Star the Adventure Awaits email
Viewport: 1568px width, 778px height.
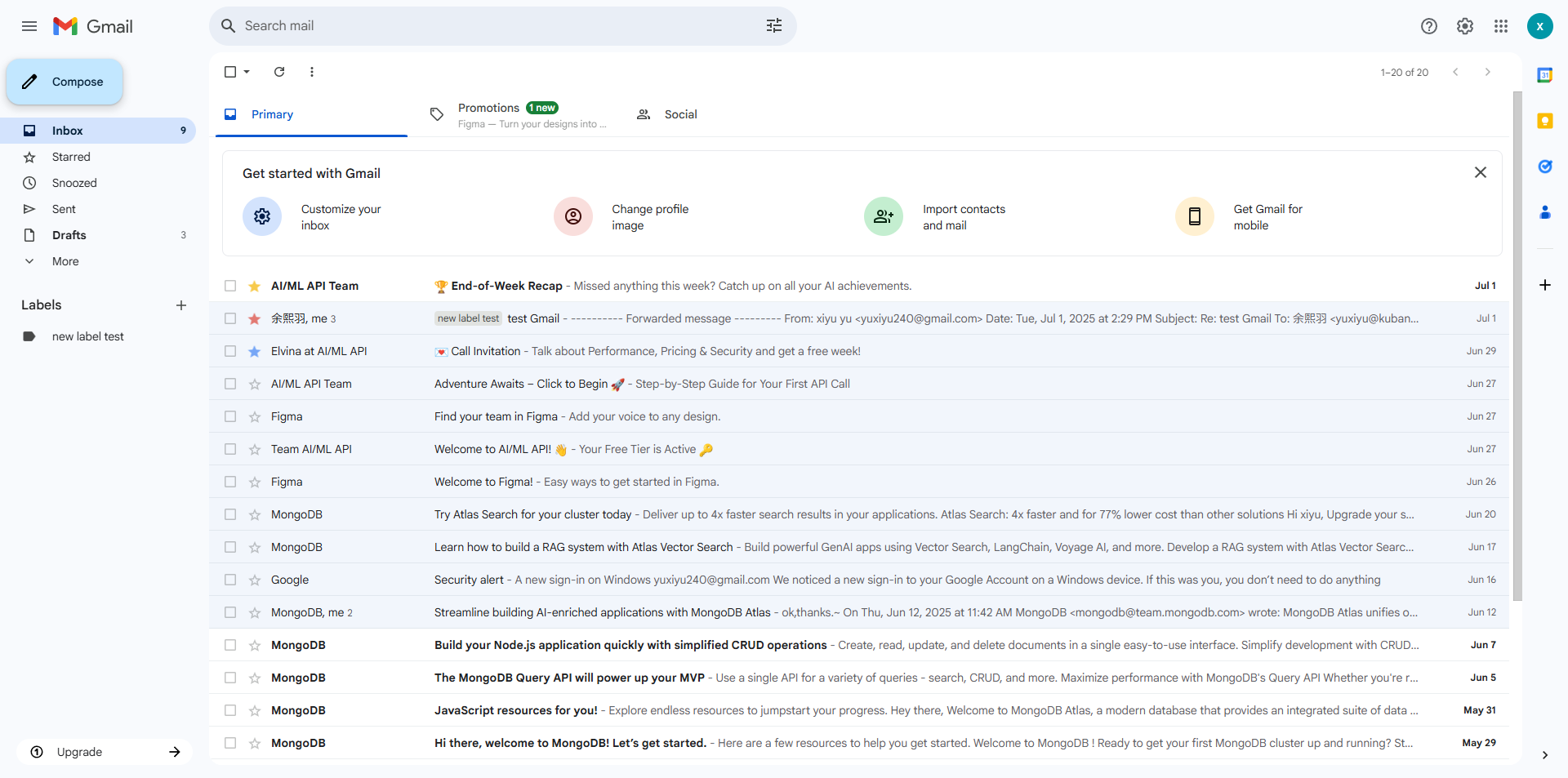255,384
